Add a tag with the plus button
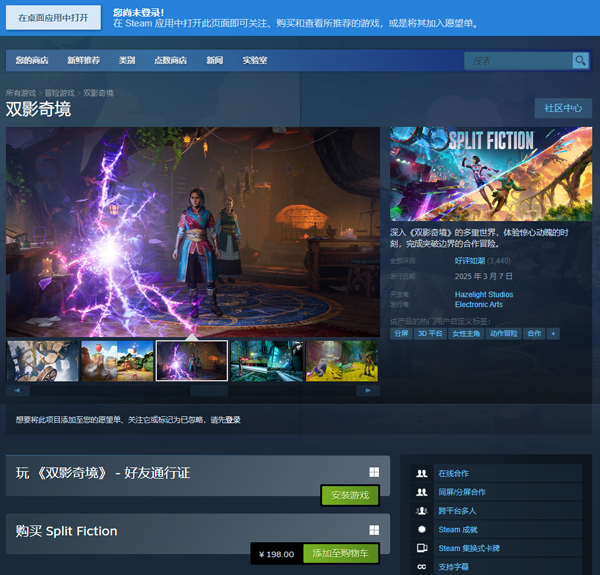The height and width of the screenshot is (575, 600). tap(553, 334)
